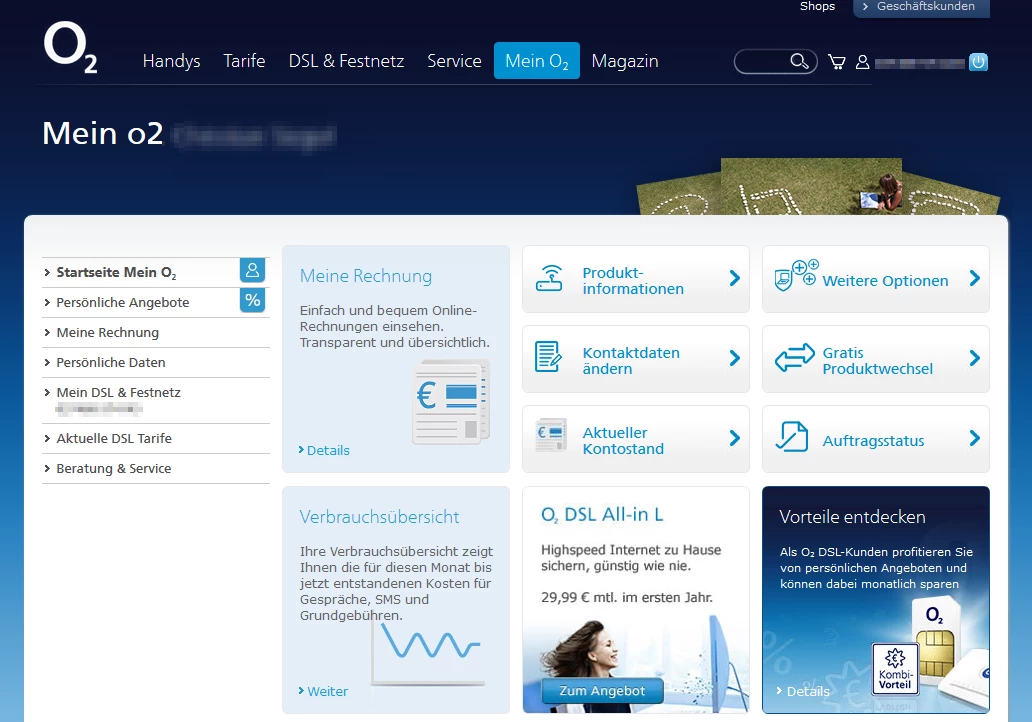Click the O2 logo
This screenshot has height=722, width=1032.
pyautogui.click(x=70, y=47)
